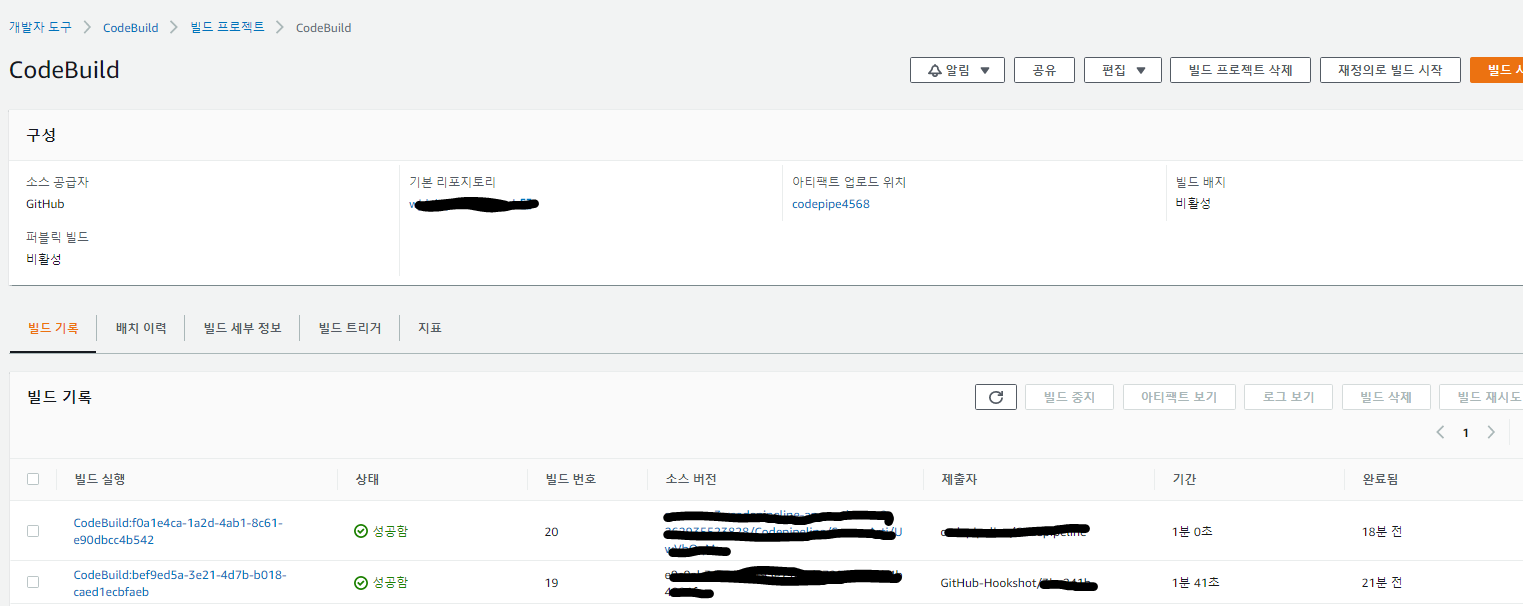The height and width of the screenshot is (606, 1523).
Task: Open the 편집 dropdown menu
Action: pos(1122,70)
